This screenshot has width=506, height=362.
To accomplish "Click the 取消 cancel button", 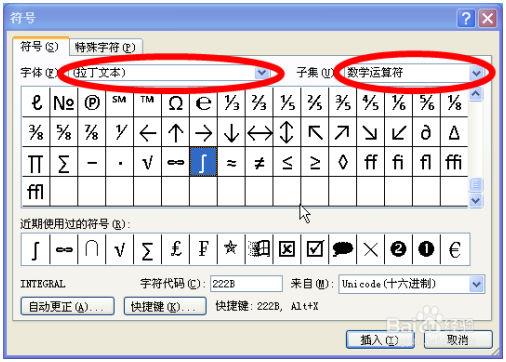I will click(x=458, y=340).
